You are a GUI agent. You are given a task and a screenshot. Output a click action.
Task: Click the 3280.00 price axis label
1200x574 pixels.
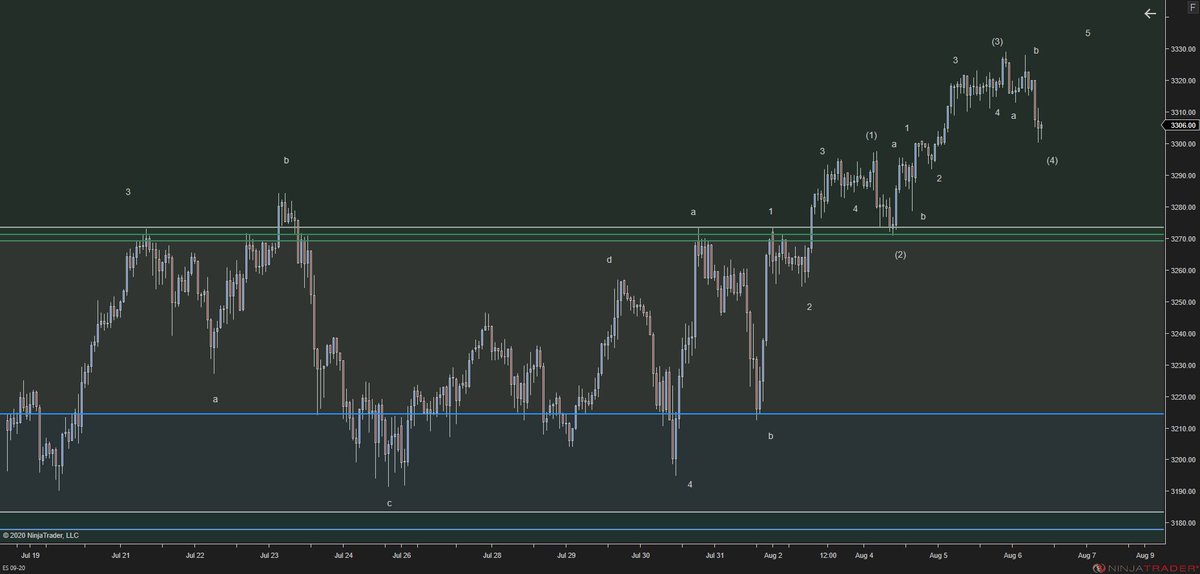click(x=1181, y=207)
